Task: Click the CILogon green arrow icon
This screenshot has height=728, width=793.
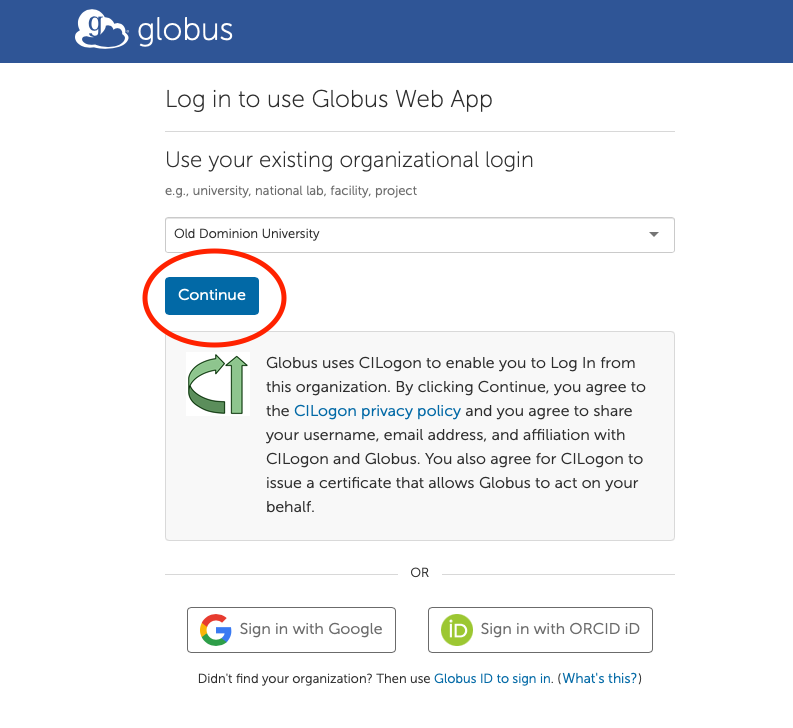Action: coord(217,384)
